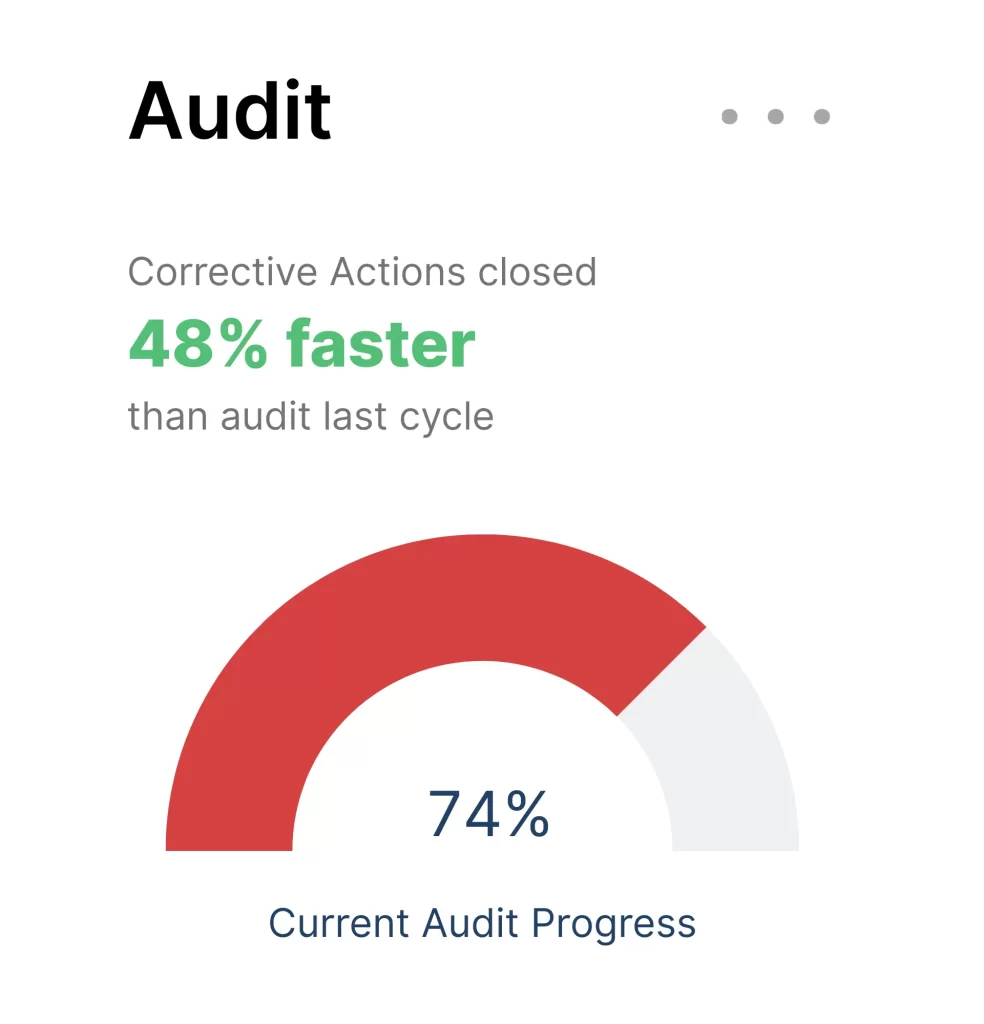
Task: Select the Audit card heading
Action: (x=230, y=111)
